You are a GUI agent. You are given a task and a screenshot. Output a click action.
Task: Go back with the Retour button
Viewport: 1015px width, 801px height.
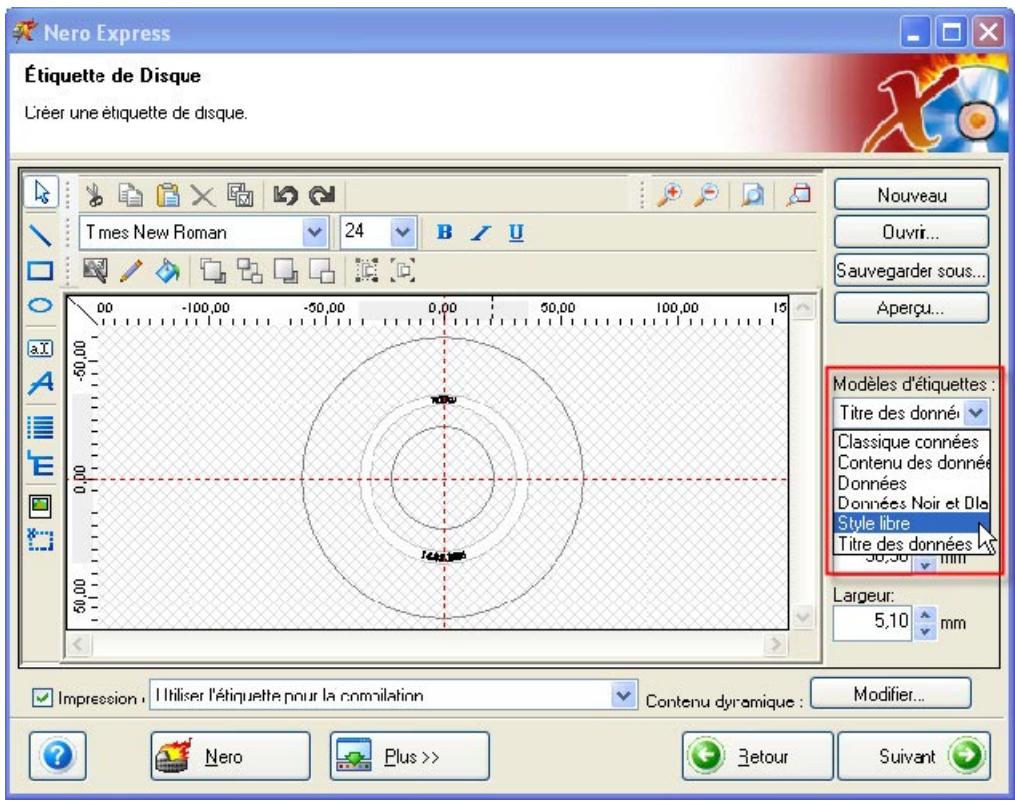pos(757,756)
